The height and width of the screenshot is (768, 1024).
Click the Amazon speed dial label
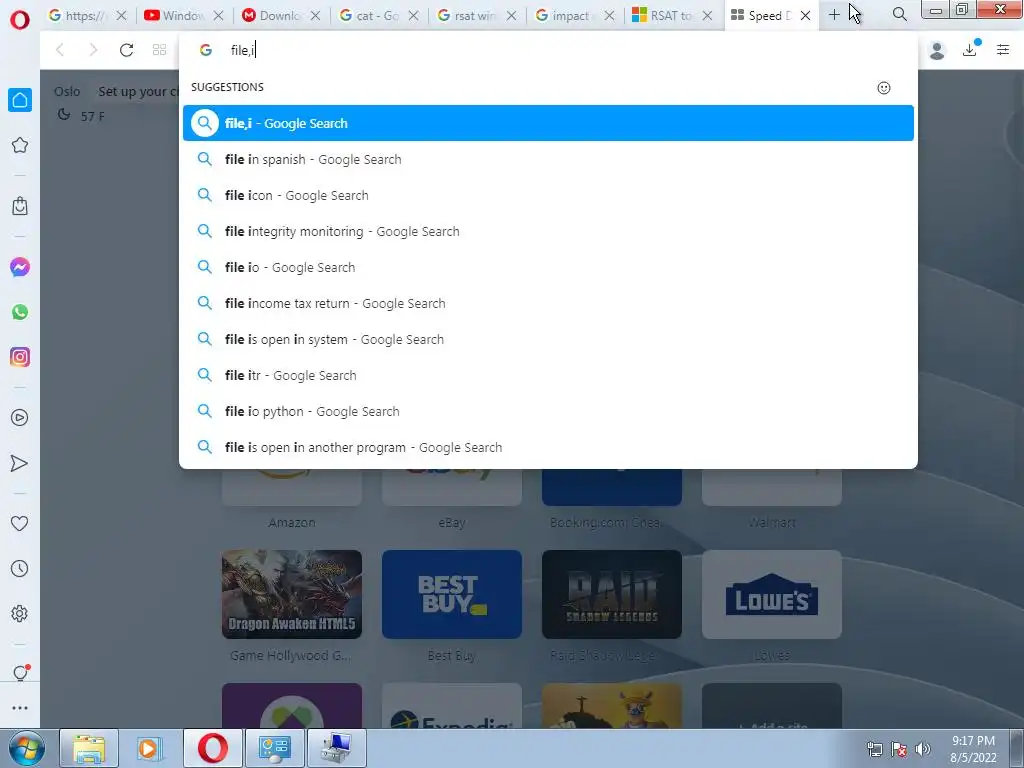click(x=292, y=522)
